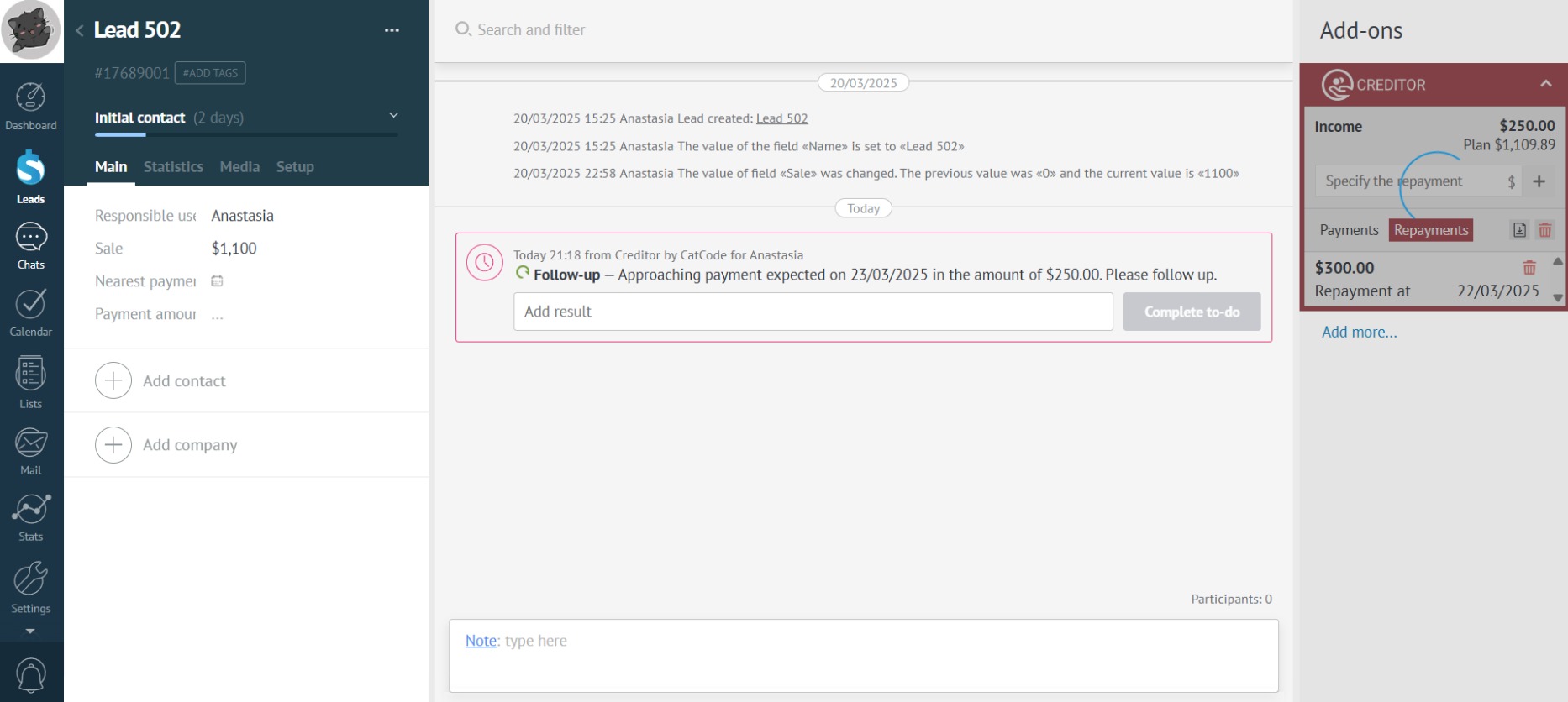
Task: Switch to the Statistics tab
Action: 173,167
